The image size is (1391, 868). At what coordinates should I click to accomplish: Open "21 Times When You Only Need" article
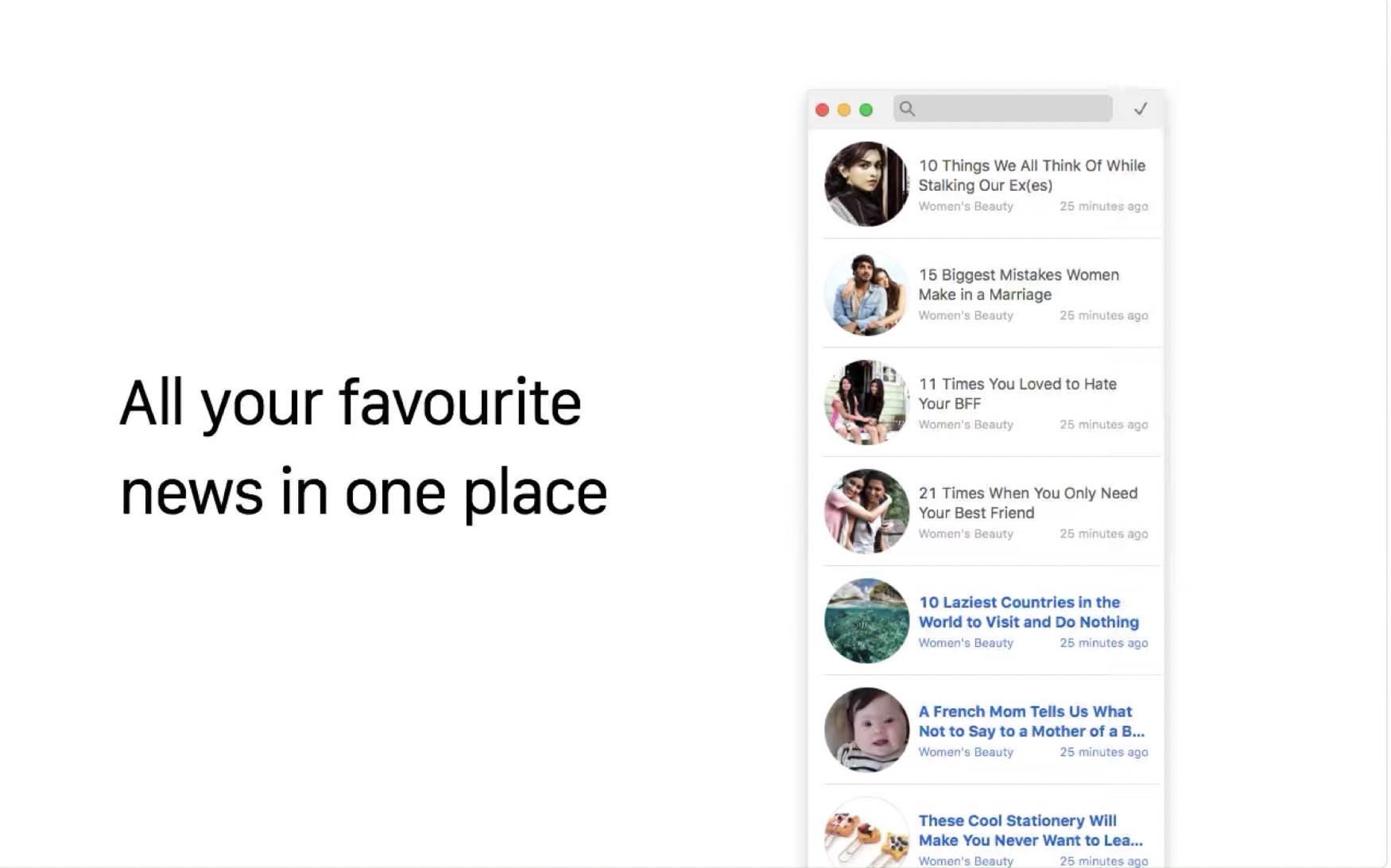(x=1027, y=502)
